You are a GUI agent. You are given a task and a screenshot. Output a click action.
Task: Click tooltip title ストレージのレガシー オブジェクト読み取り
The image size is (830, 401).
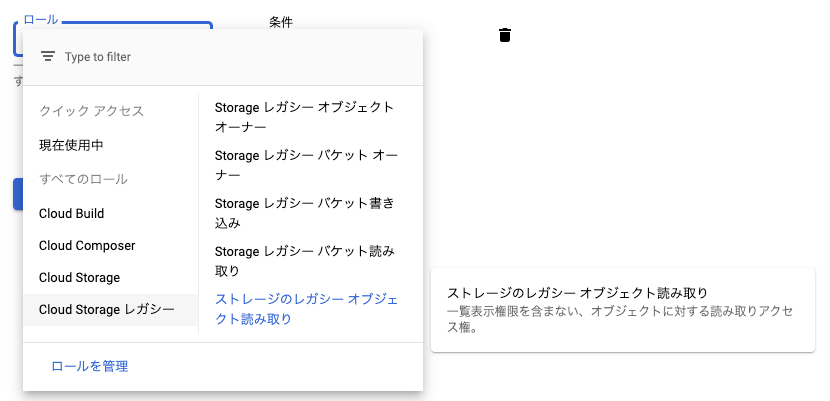[x=578, y=293]
